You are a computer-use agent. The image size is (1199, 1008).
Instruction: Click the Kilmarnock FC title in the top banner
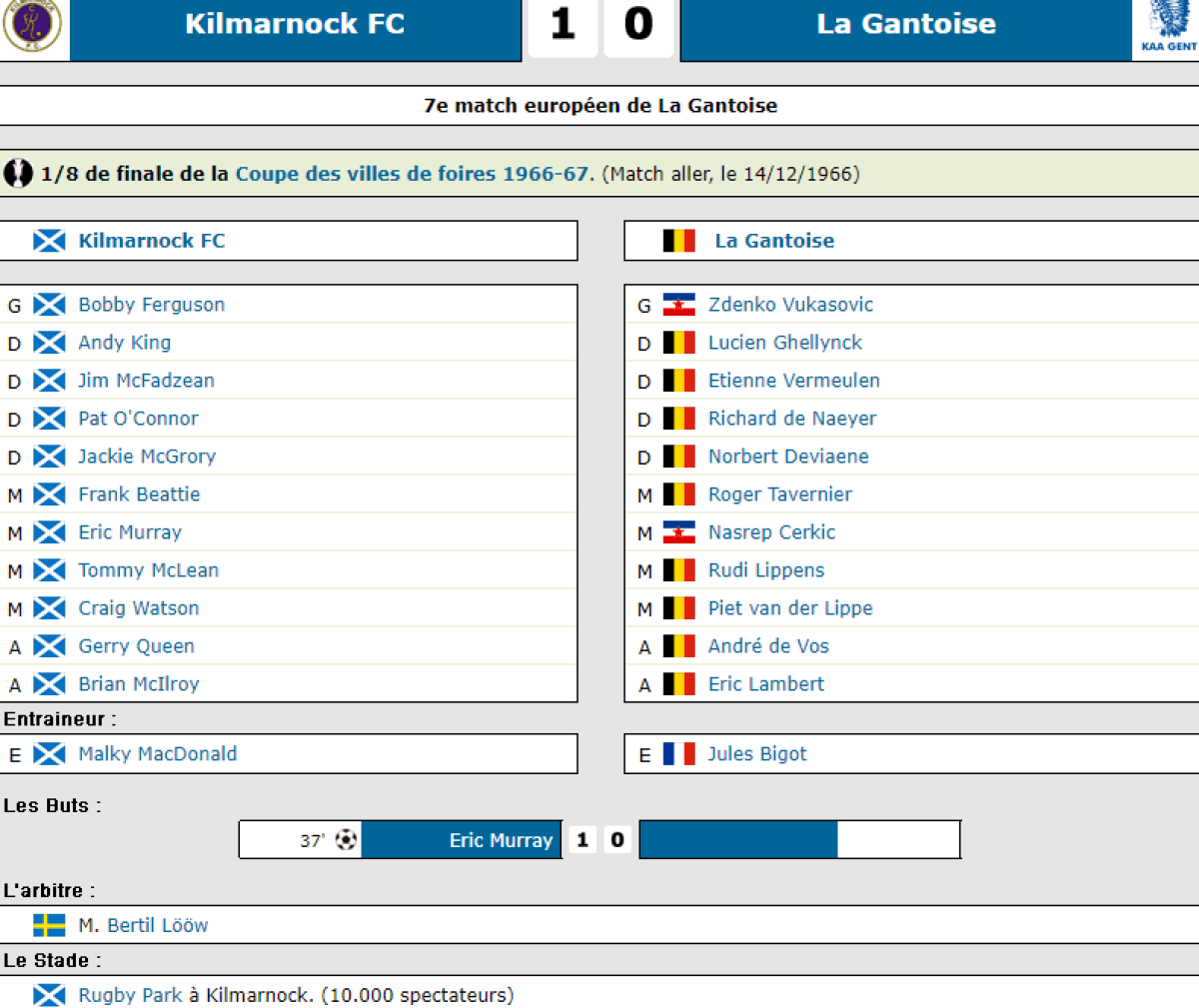click(295, 24)
